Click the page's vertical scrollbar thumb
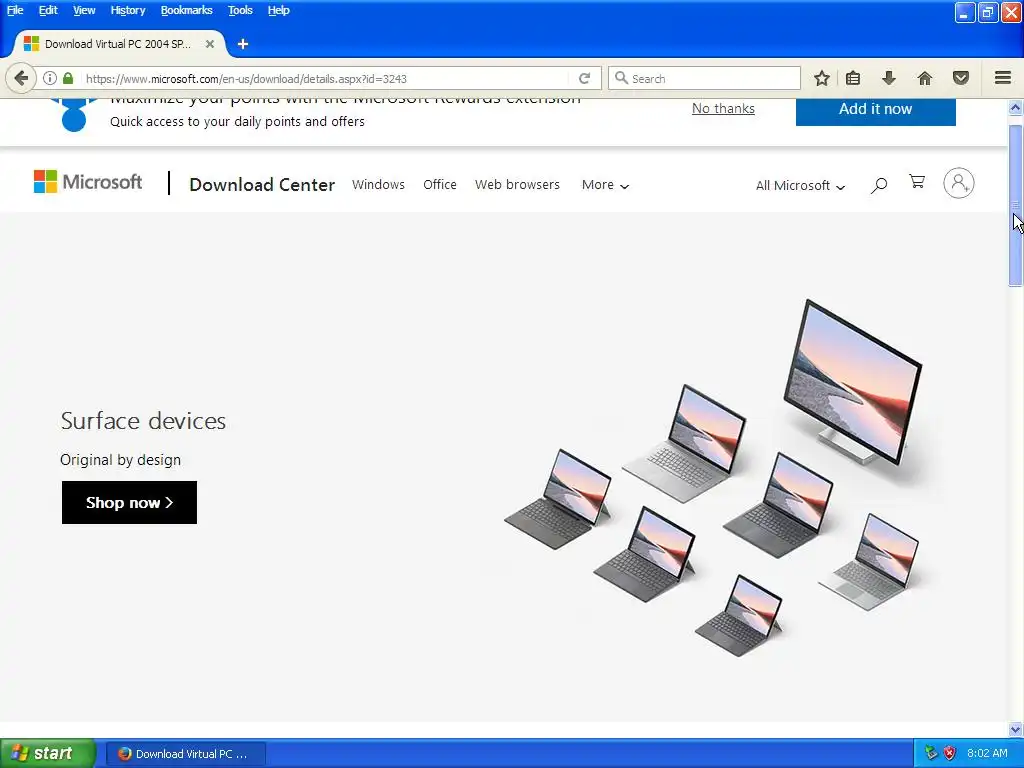The image size is (1024, 768). point(1015,205)
